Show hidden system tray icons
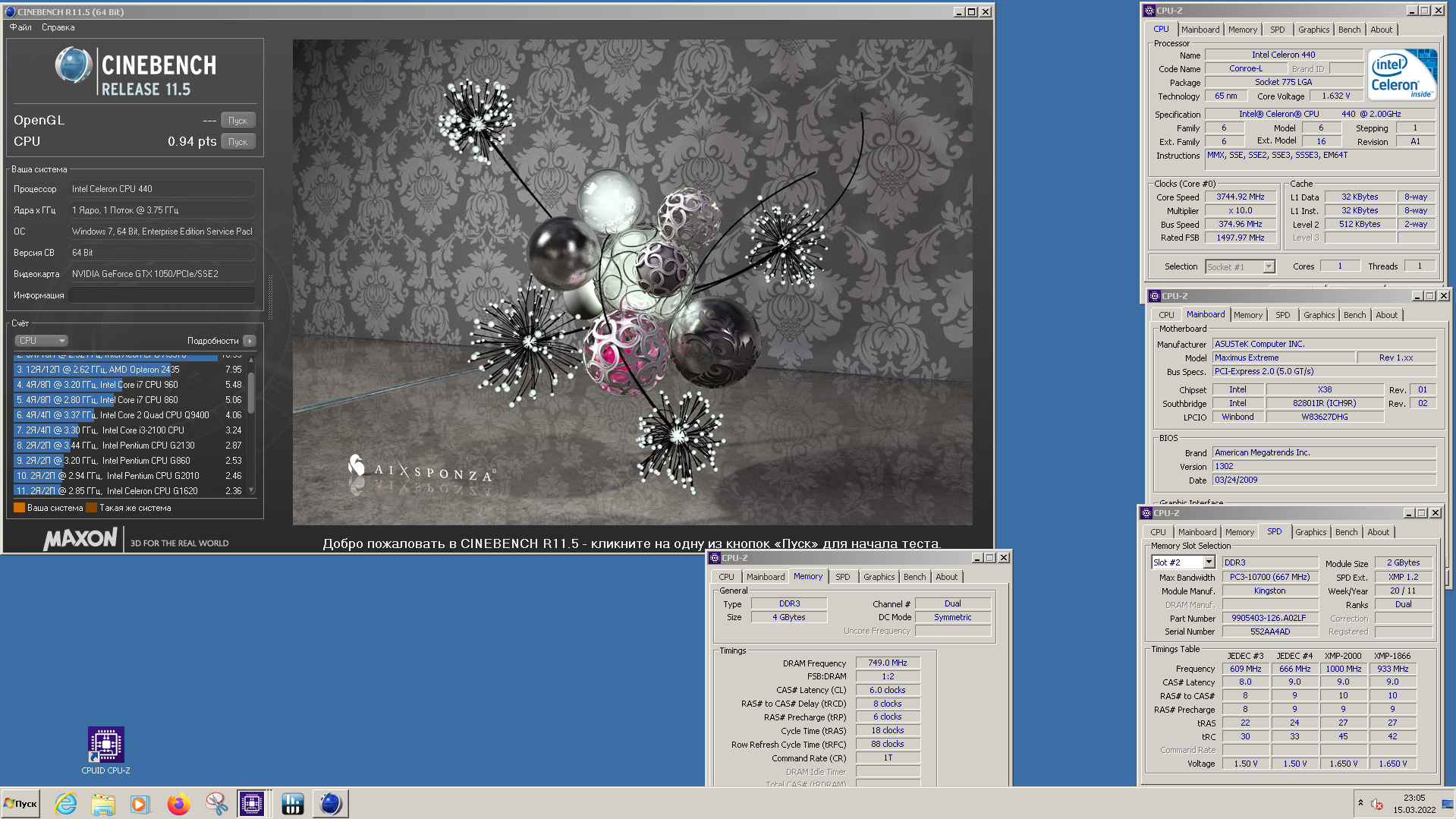 click(x=1360, y=803)
